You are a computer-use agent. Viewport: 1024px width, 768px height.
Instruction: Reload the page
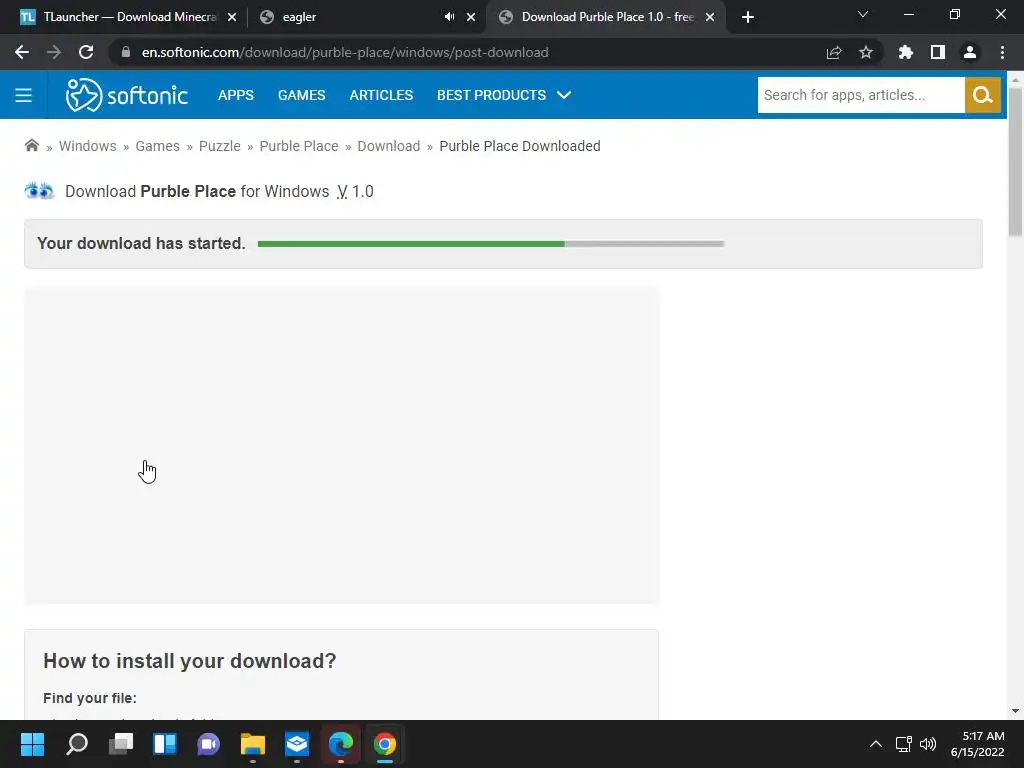pos(86,52)
